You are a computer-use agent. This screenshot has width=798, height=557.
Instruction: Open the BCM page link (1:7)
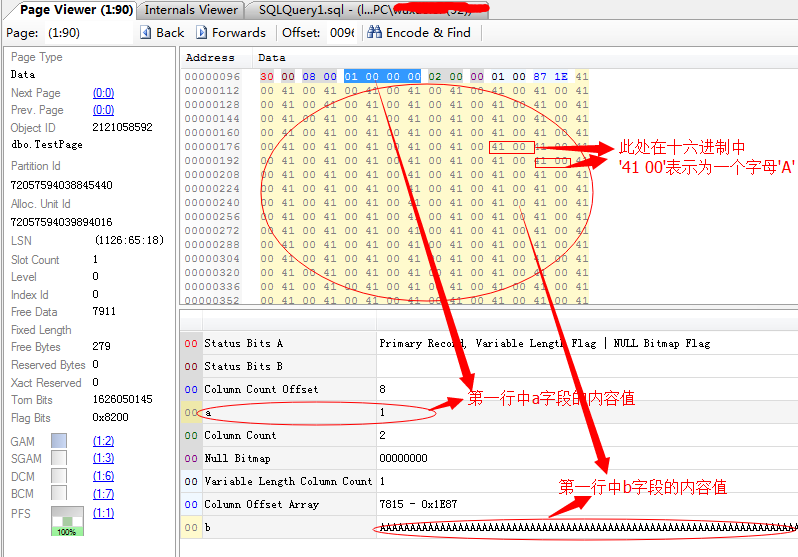click(103, 494)
